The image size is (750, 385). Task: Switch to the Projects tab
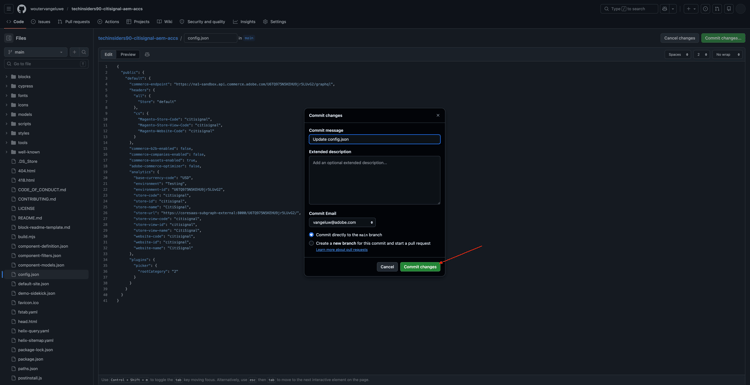pyautogui.click(x=138, y=22)
